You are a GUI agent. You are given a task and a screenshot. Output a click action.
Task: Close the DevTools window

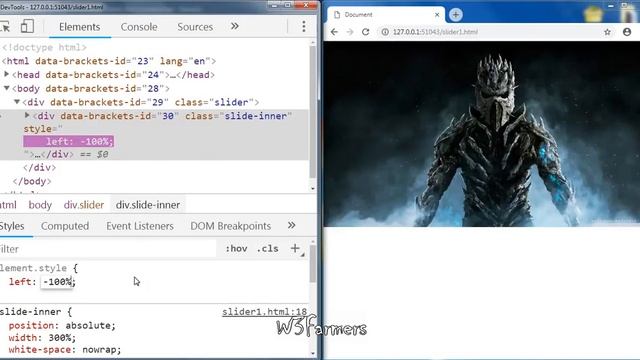pos(307,5)
